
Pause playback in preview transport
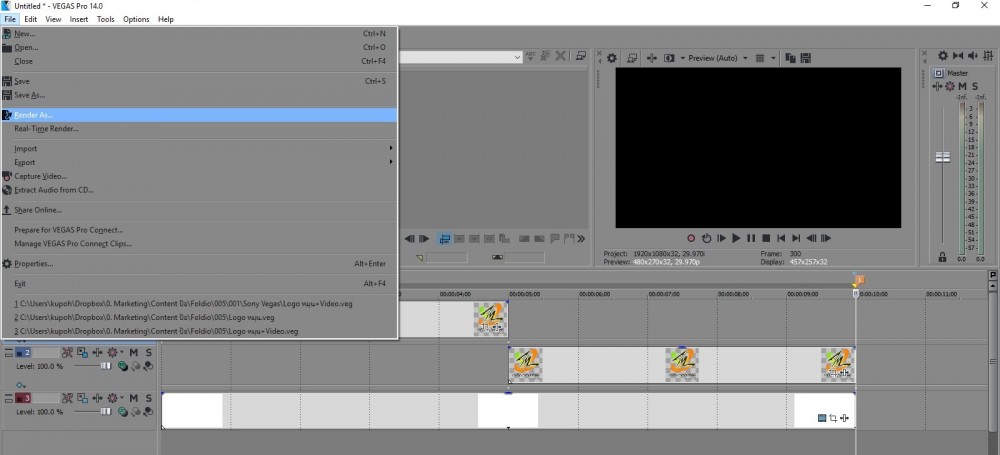pos(751,238)
